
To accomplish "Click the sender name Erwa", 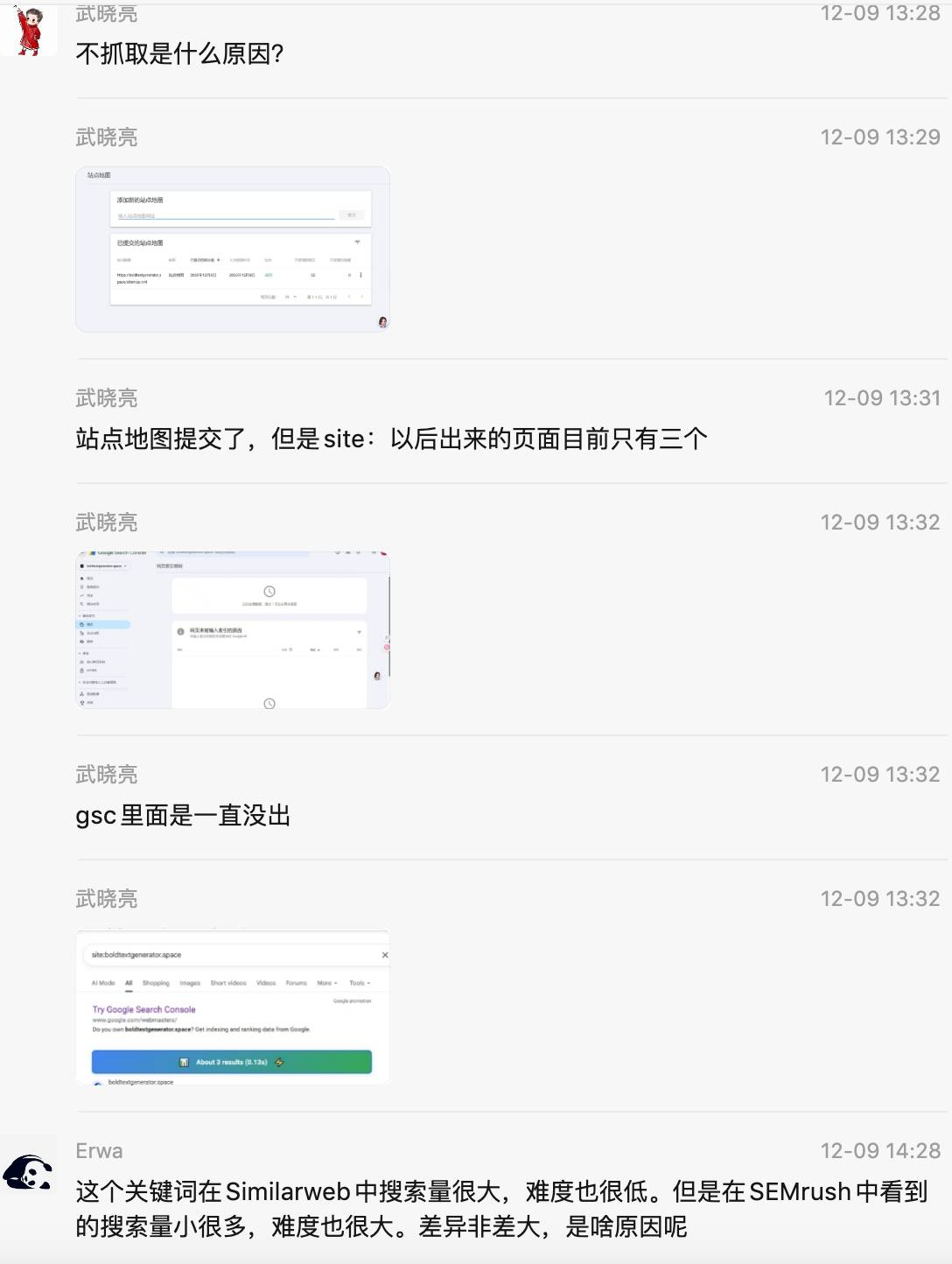I will (99, 1151).
